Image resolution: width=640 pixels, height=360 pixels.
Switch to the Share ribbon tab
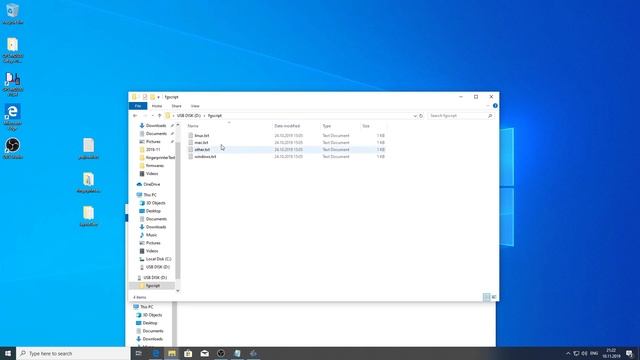176,106
